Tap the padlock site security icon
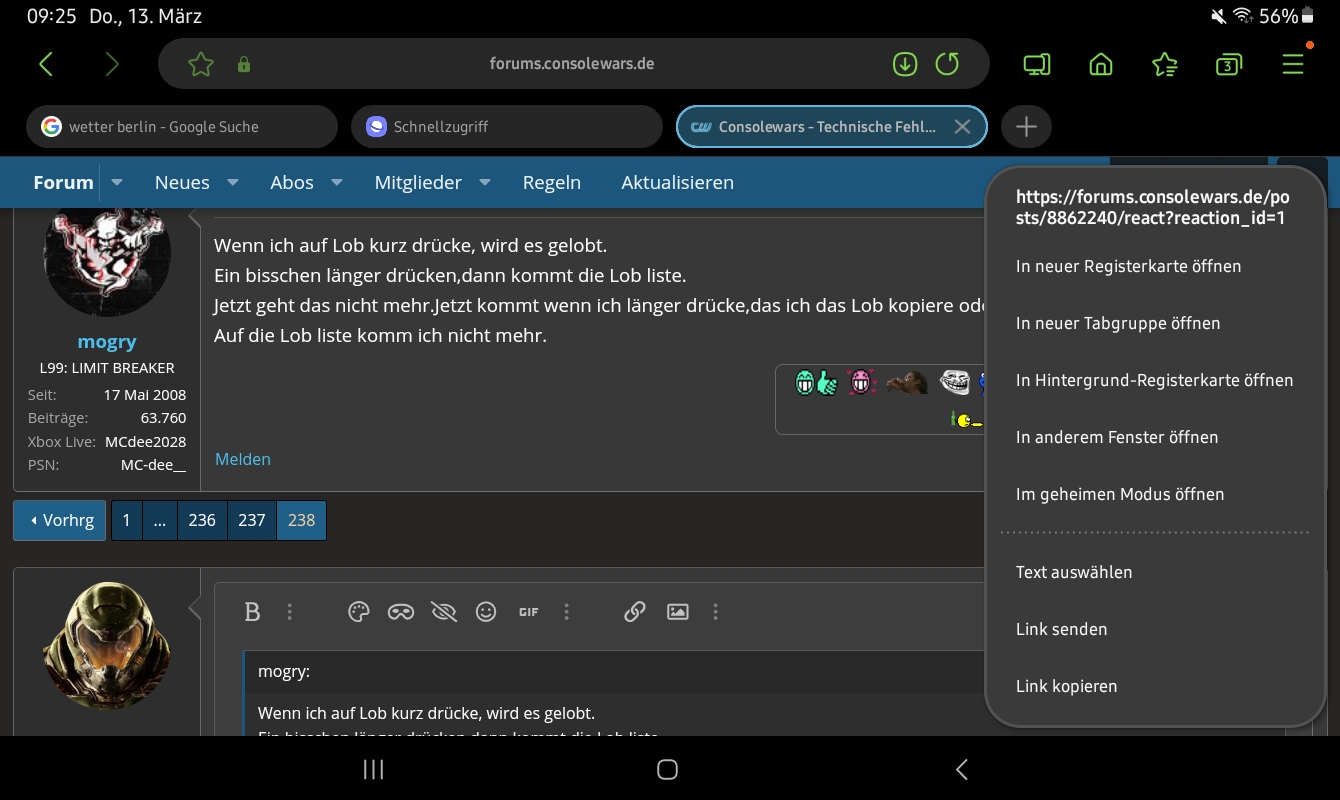The image size is (1340, 800). pyautogui.click(x=243, y=65)
